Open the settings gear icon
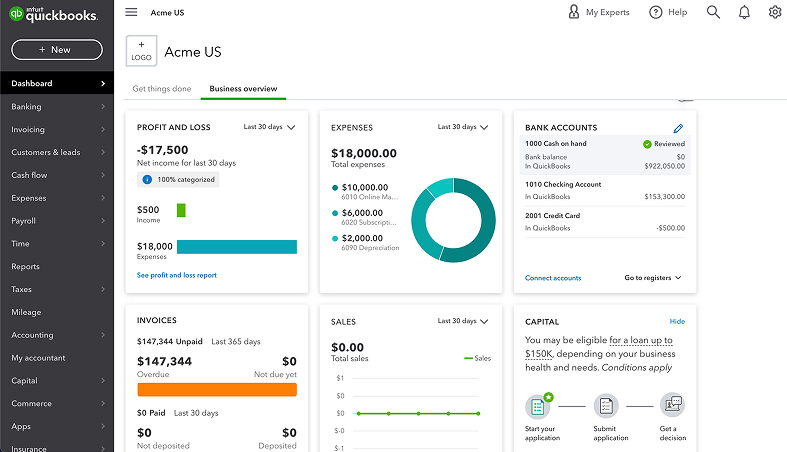Image resolution: width=787 pixels, height=452 pixels. [775, 12]
